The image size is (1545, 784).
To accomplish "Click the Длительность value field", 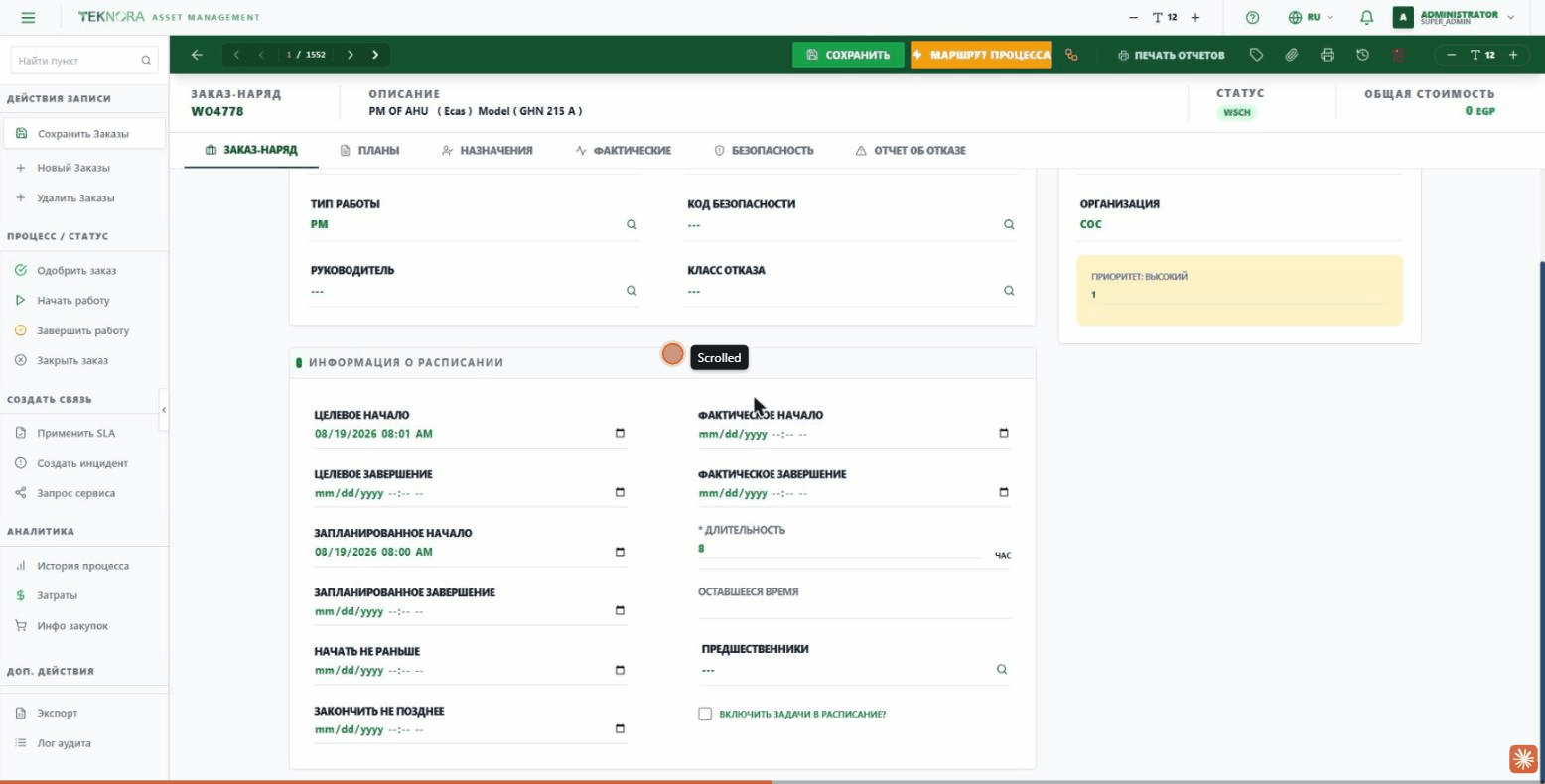I will pos(839,549).
